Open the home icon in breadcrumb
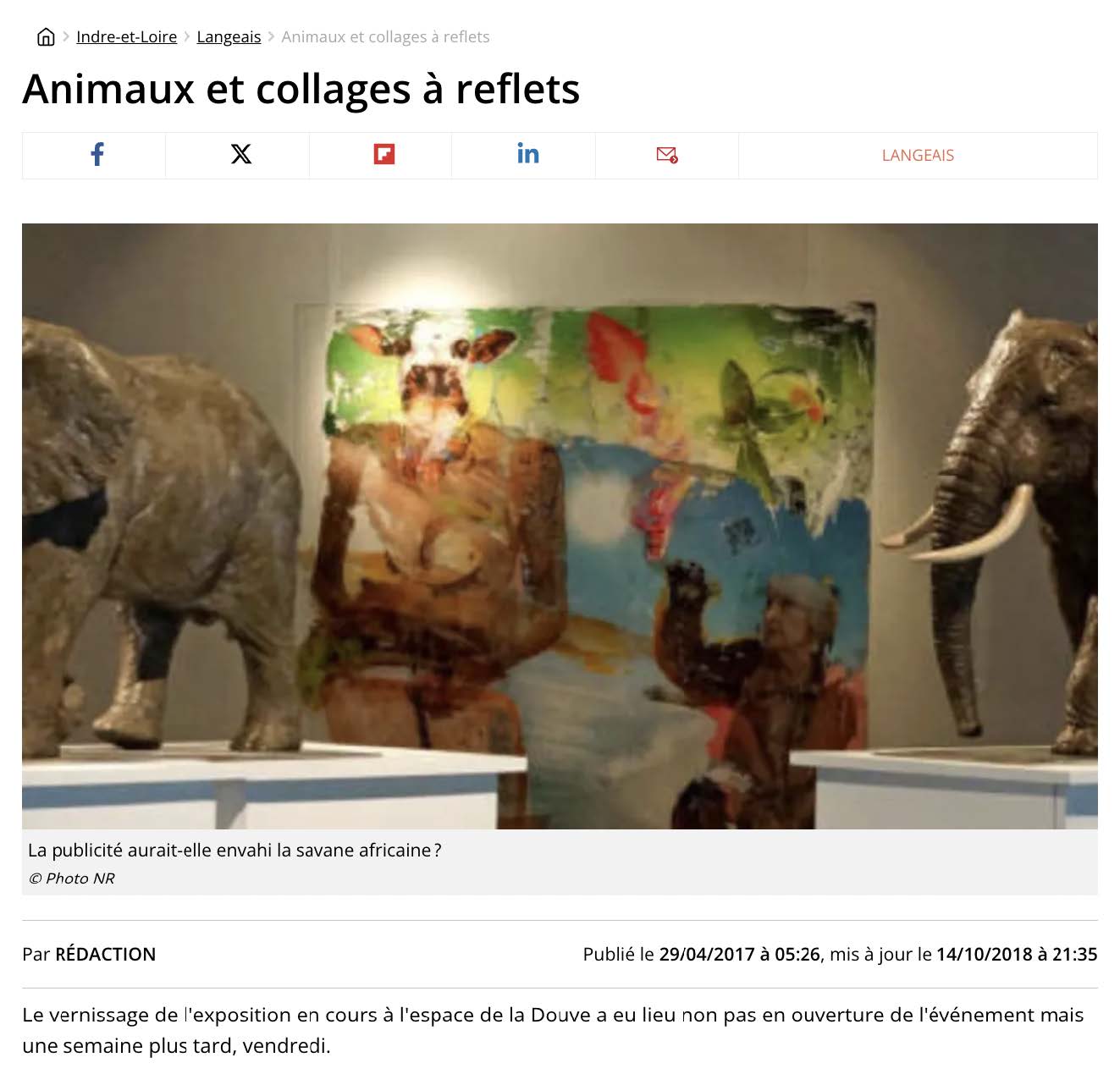 coord(46,36)
